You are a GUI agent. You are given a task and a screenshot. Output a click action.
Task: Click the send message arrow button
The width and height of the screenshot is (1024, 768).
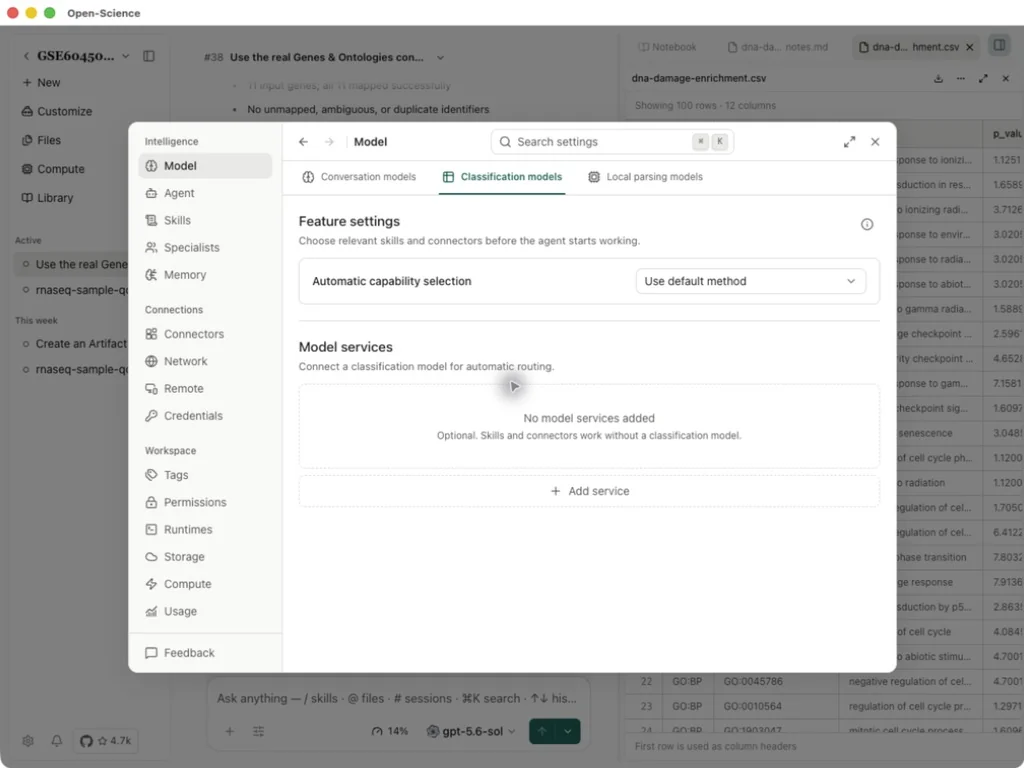(543, 731)
